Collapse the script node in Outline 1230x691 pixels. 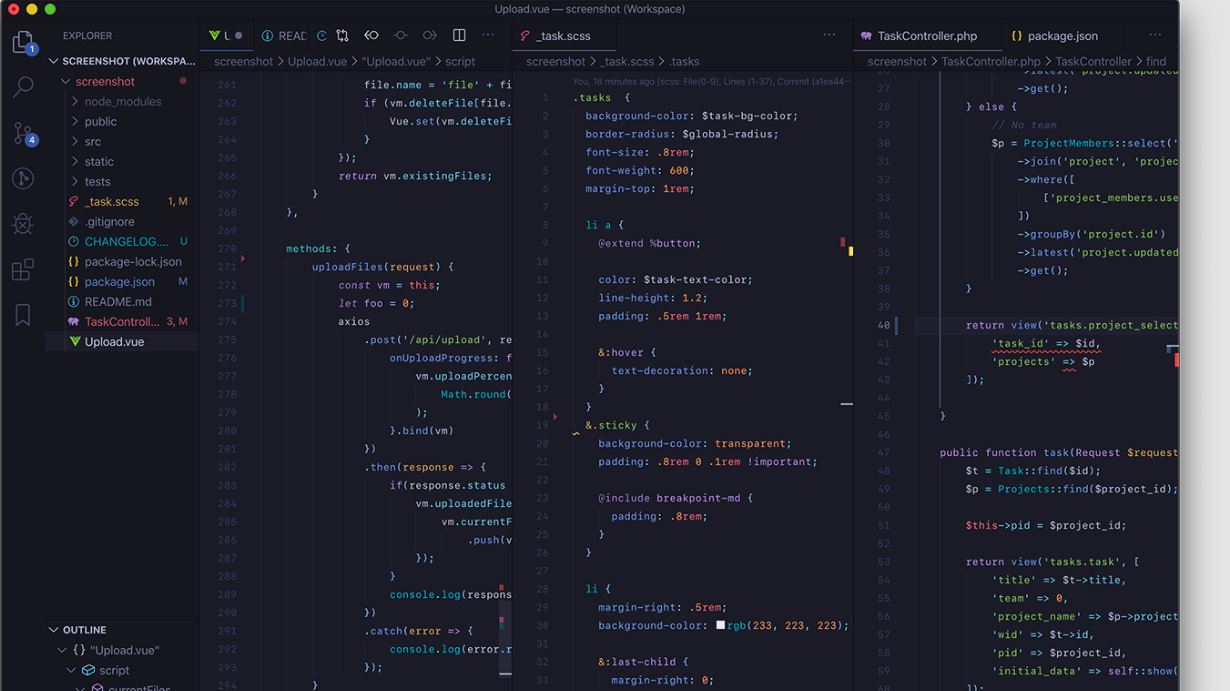71,670
